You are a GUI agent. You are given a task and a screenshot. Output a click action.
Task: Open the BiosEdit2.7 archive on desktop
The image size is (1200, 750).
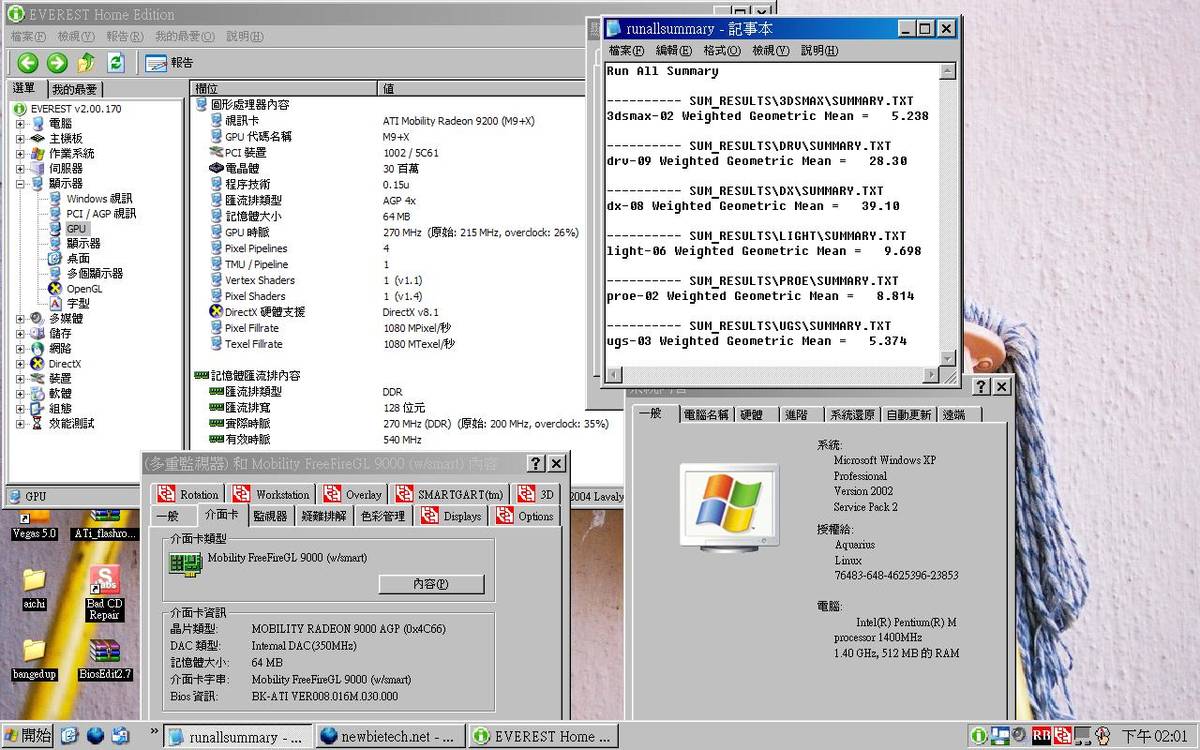coord(104,660)
